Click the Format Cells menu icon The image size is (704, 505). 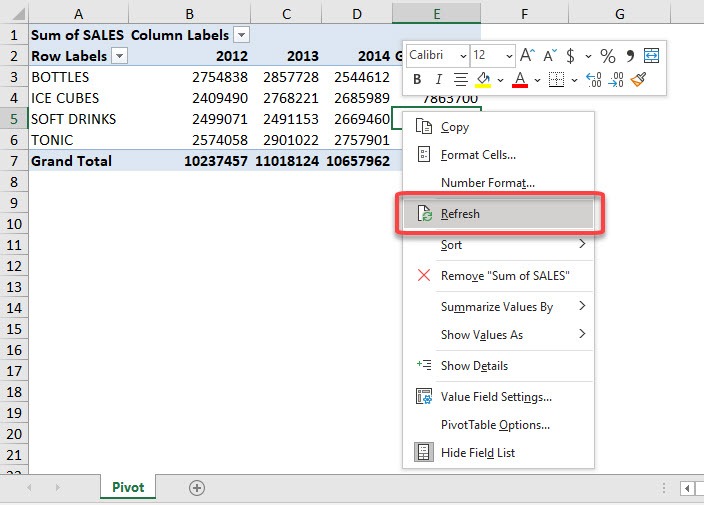424,154
